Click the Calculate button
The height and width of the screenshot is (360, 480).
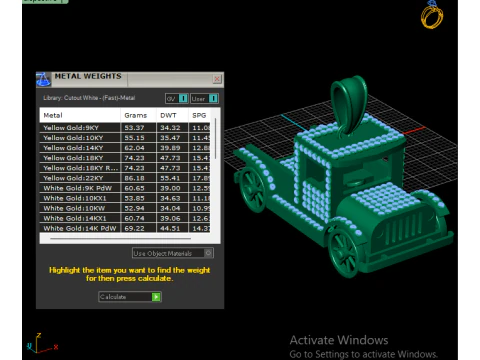click(130, 297)
